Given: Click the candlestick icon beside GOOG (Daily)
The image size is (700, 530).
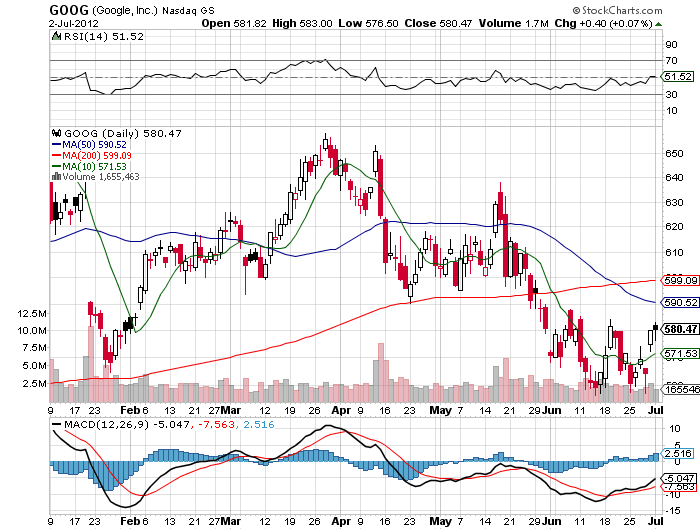Looking at the screenshot, I should point(56,133).
